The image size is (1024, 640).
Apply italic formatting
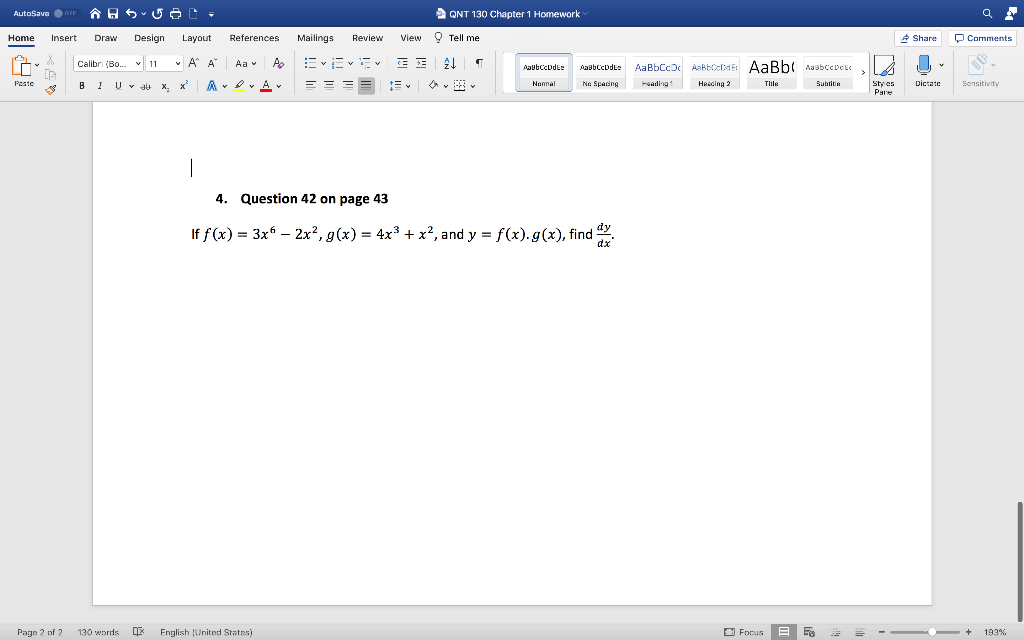100,86
